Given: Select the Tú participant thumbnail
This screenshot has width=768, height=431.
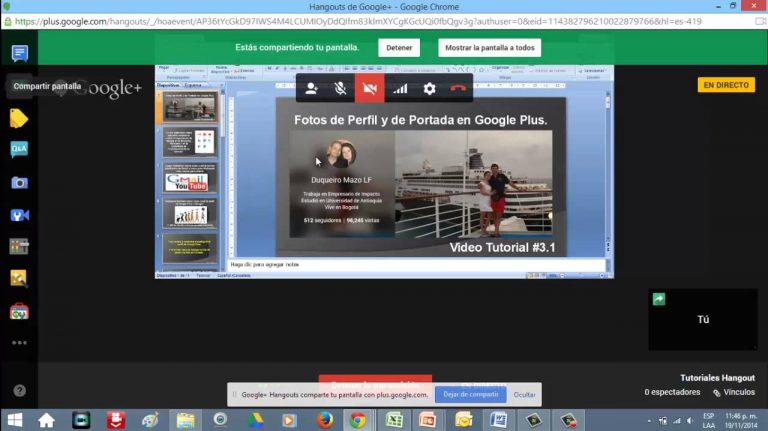Looking at the screenshot, I should coord(703,319).
